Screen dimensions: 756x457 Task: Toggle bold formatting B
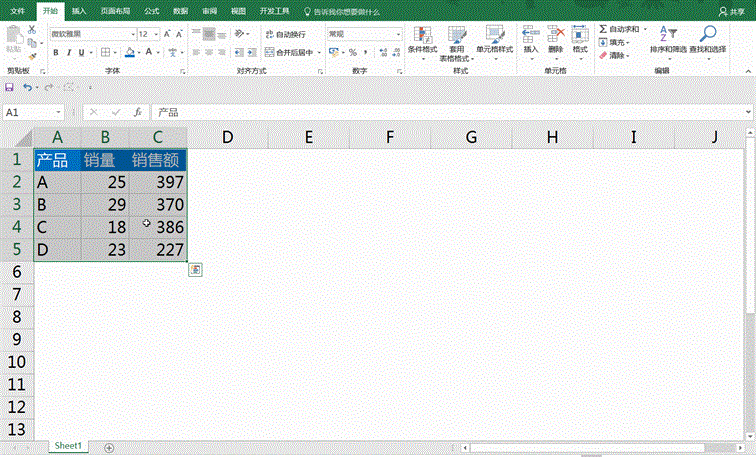54,52
